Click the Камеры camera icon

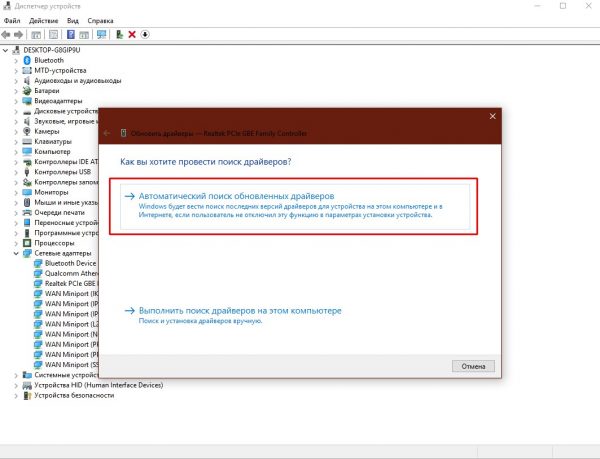[27, 132]
